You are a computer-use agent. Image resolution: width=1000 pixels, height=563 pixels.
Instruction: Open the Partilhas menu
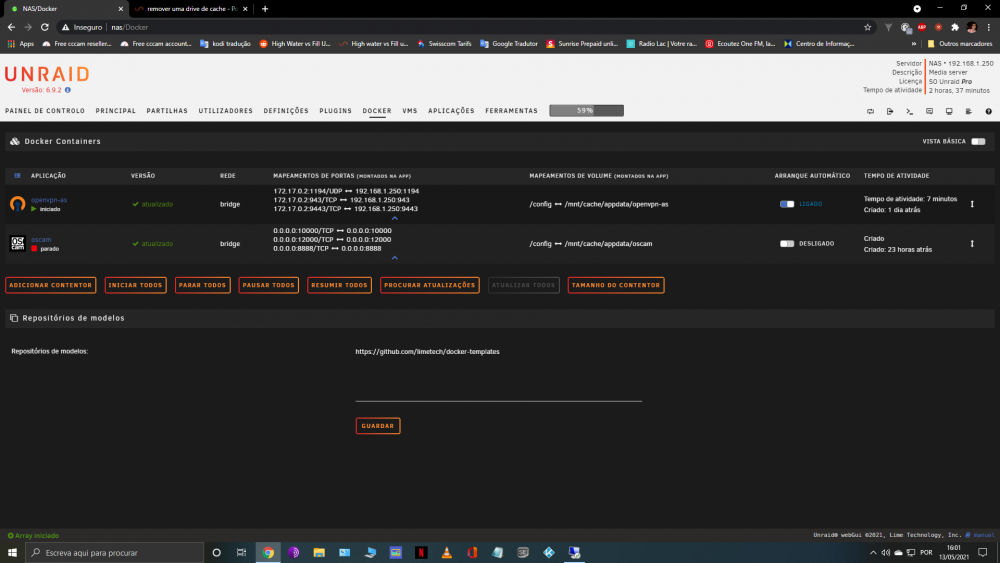pos(167,111)
